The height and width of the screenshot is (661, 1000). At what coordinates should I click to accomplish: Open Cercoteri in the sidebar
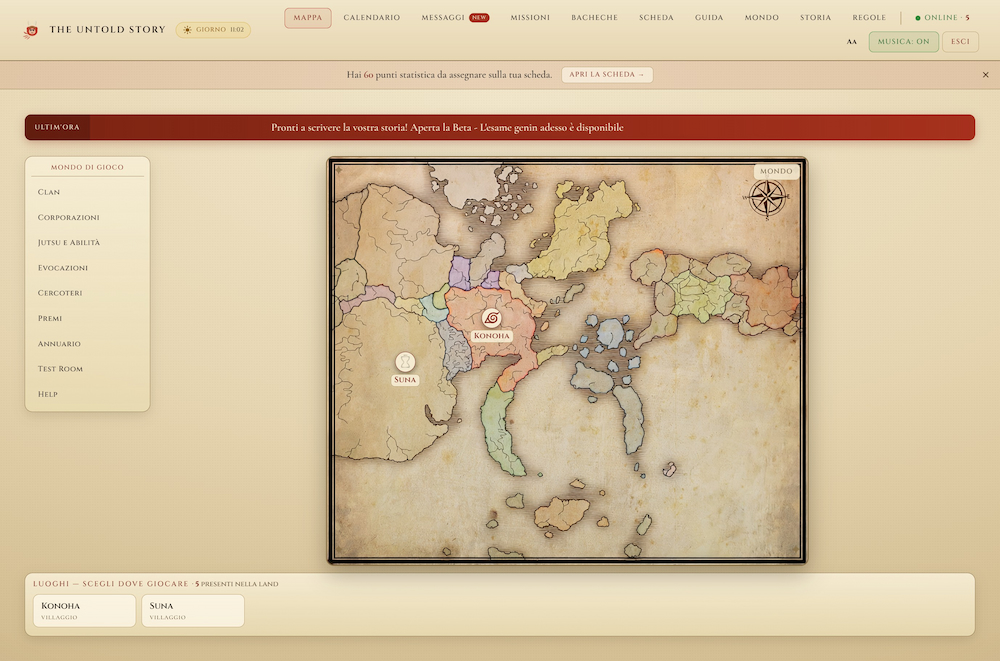[87, 293]
